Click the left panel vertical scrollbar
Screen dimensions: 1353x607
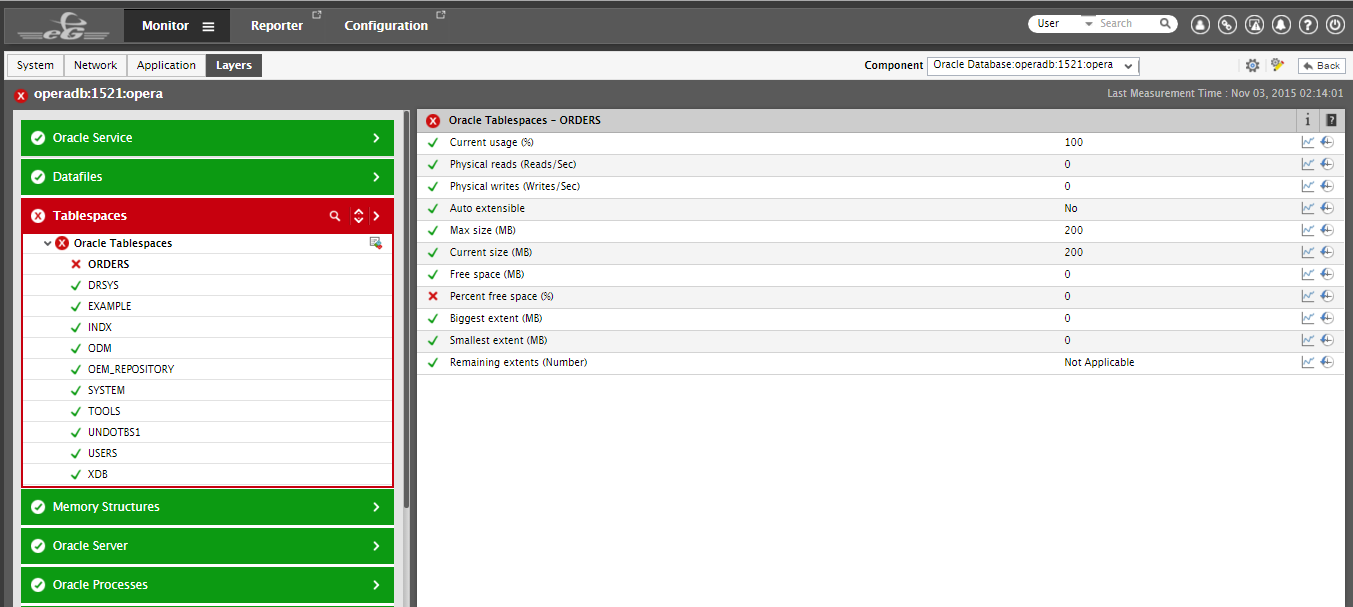tap(406, 310)
